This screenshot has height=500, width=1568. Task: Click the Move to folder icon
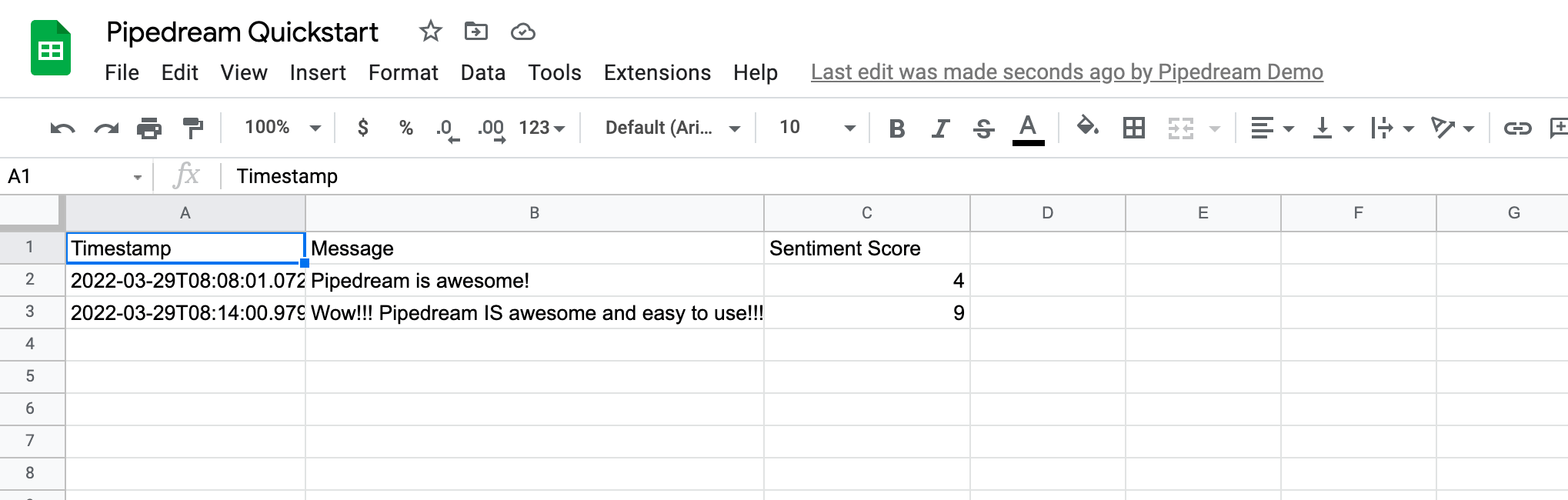(476, 32)
